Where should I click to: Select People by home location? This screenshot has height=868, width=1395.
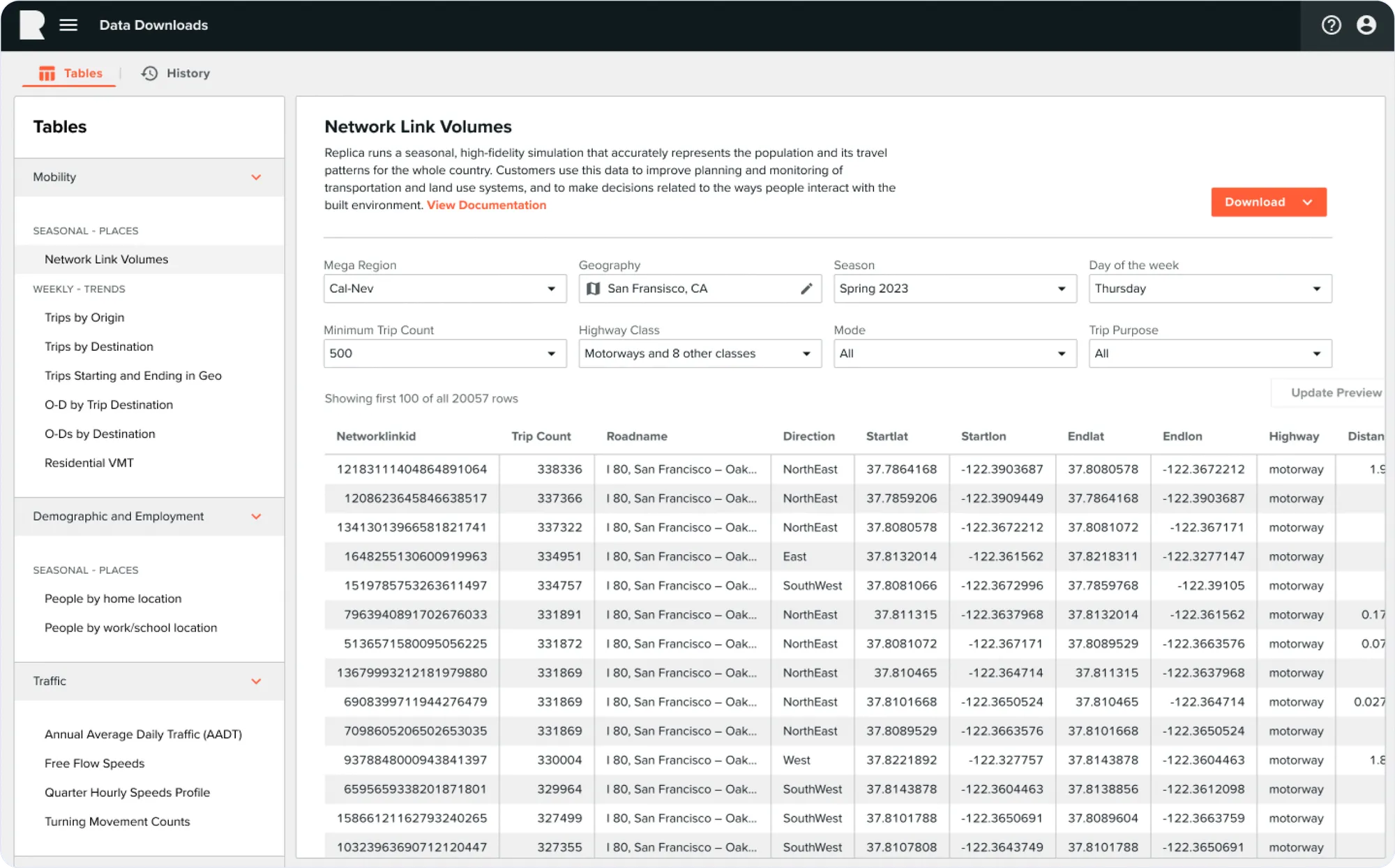[x=113, y=598]
